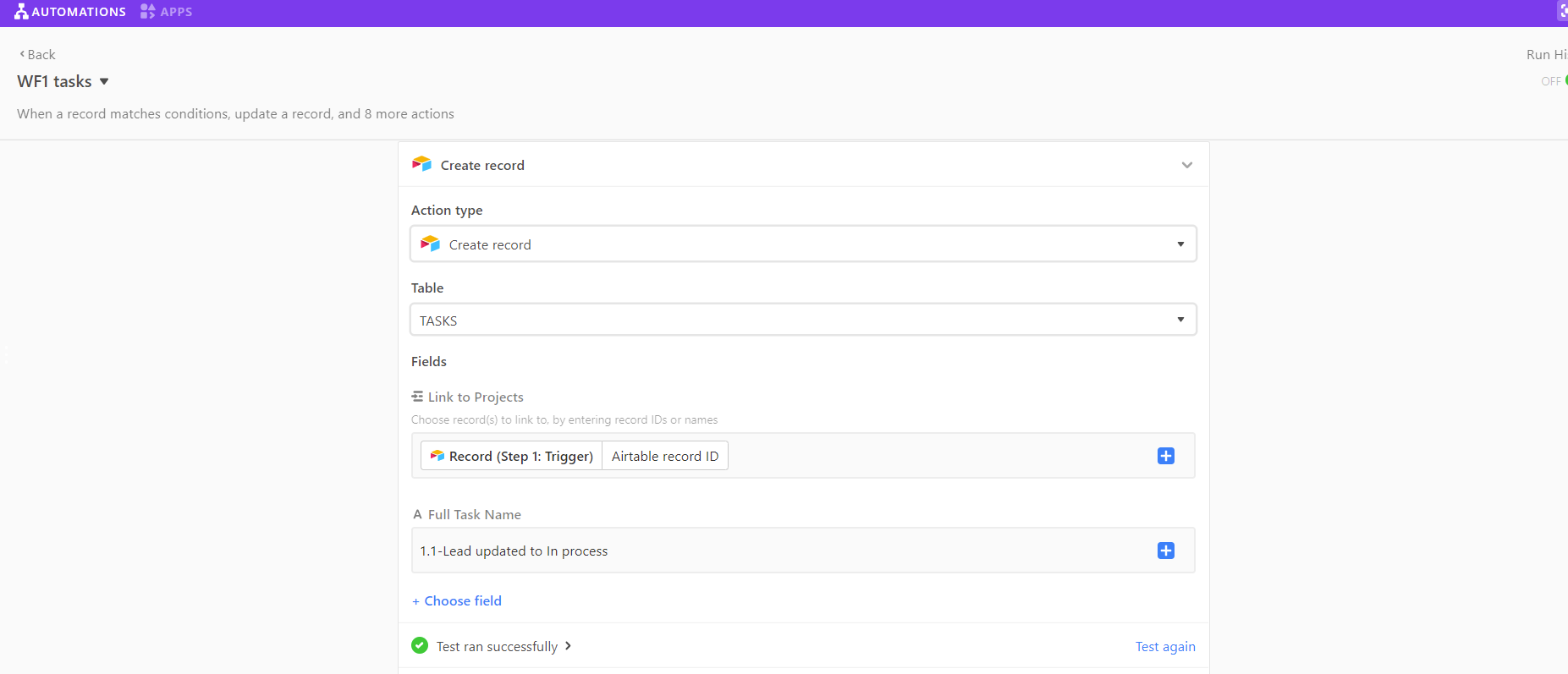
Task: Click the + Choose field link
Action: point(457,600)
